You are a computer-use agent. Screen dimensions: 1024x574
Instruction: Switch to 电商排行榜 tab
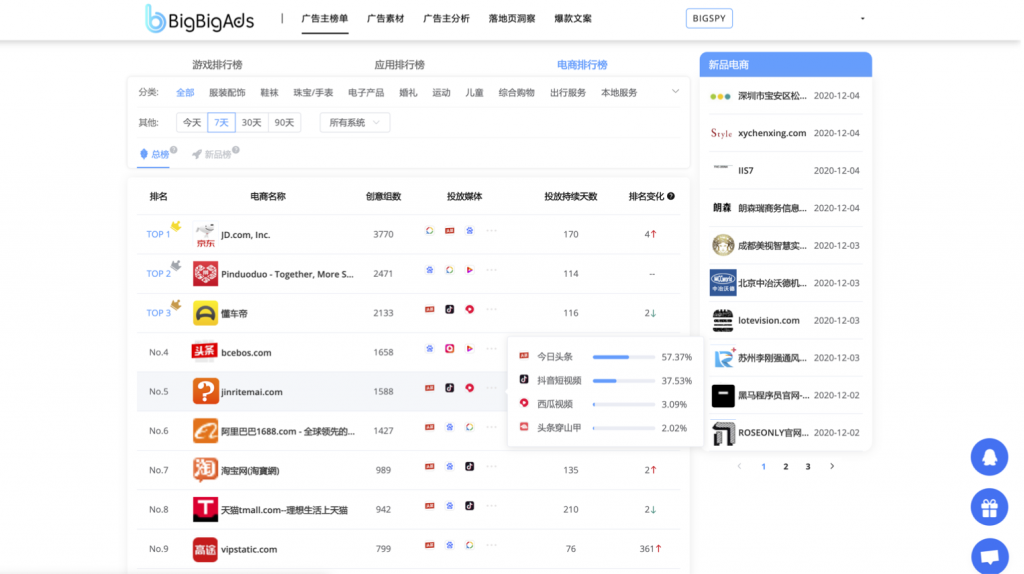(x=582, y=65)
